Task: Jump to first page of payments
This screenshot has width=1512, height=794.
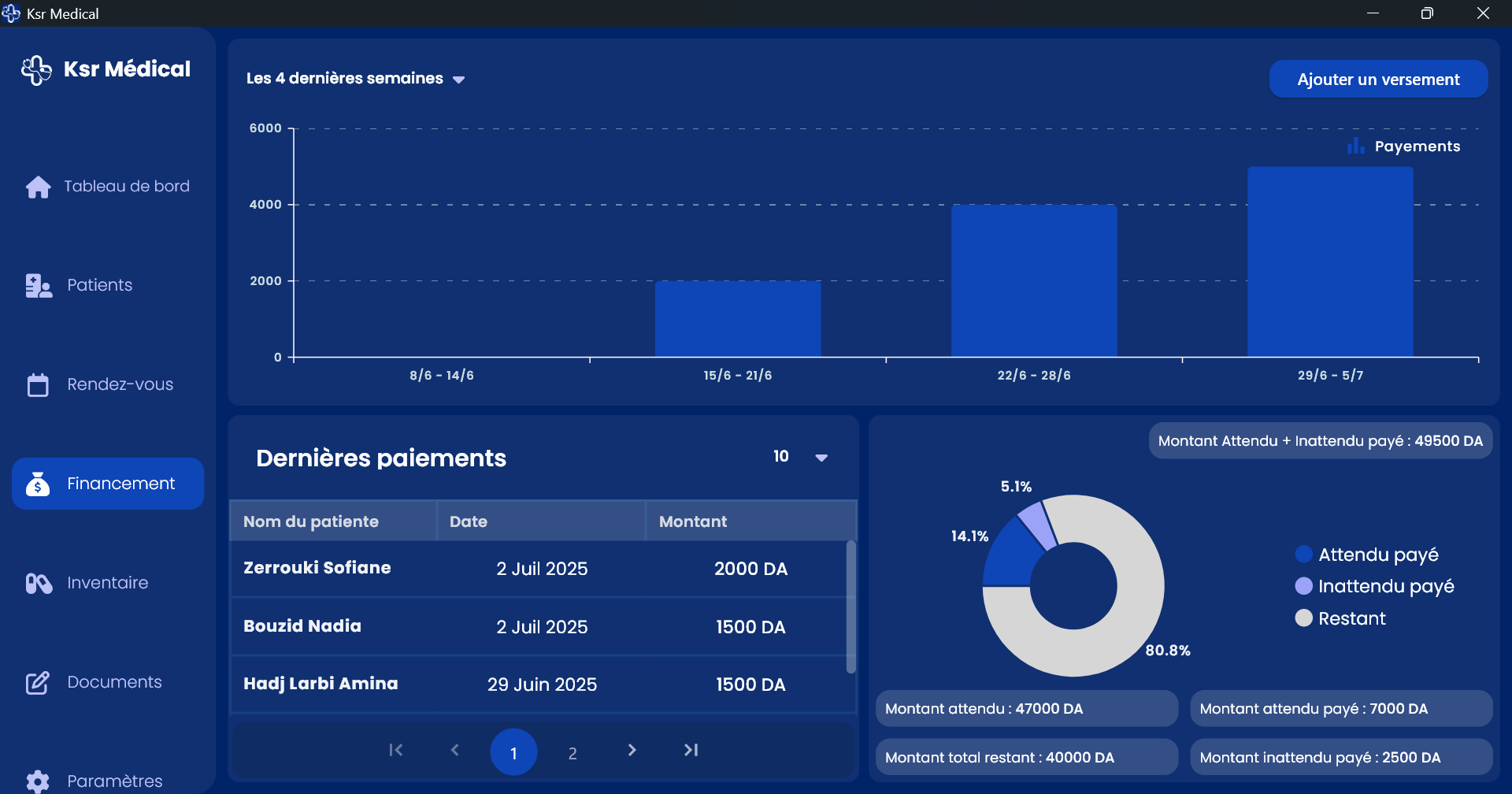Action: point(396,750)
